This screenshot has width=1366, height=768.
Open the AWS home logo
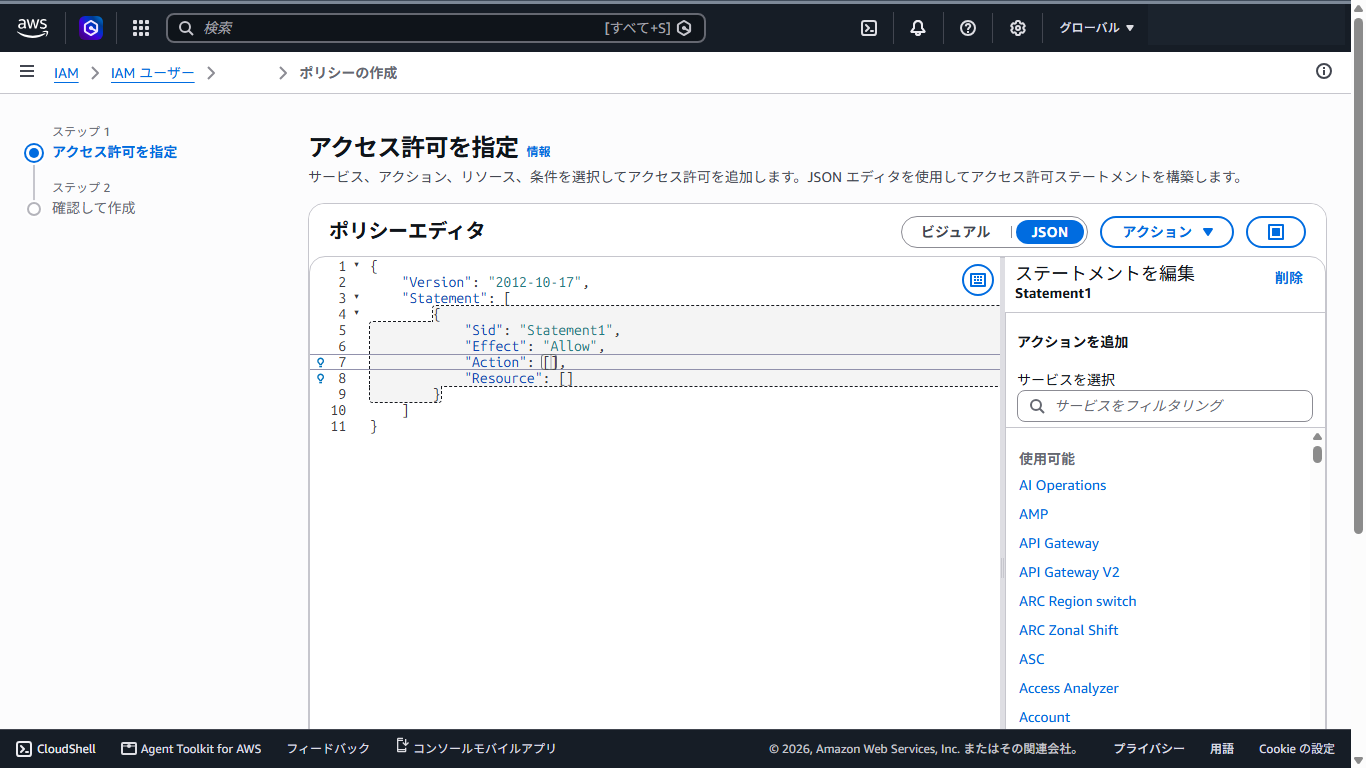click(x=33, y=28)
